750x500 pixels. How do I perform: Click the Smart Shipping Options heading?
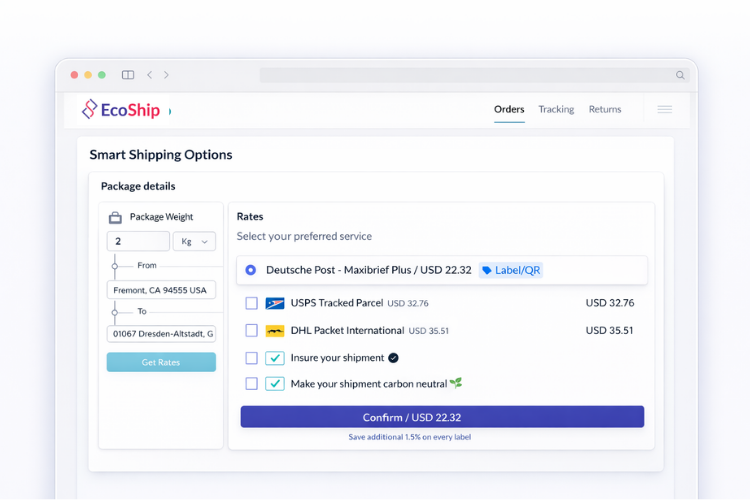pyautogui.click(x=161, y=155)
